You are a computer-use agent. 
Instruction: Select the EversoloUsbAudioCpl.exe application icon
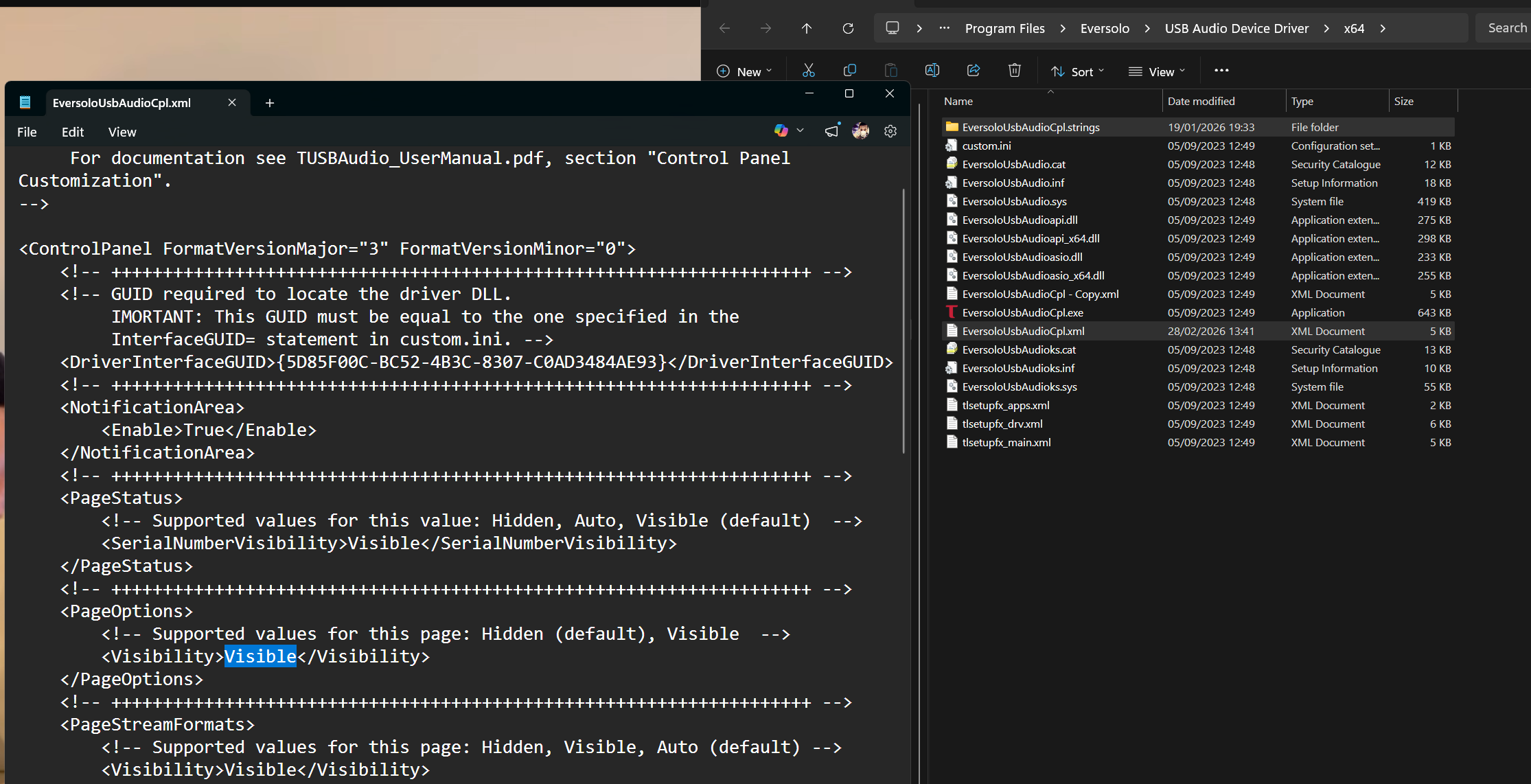952,312
